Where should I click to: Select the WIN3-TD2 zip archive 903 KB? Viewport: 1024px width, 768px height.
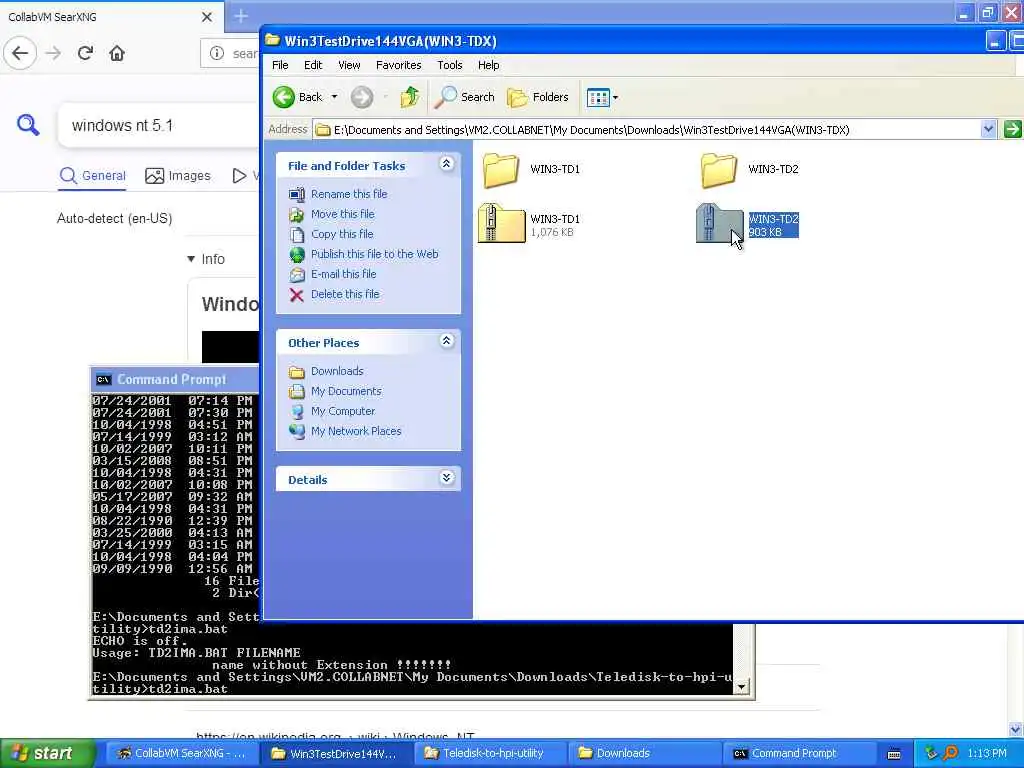click(720, 223)
